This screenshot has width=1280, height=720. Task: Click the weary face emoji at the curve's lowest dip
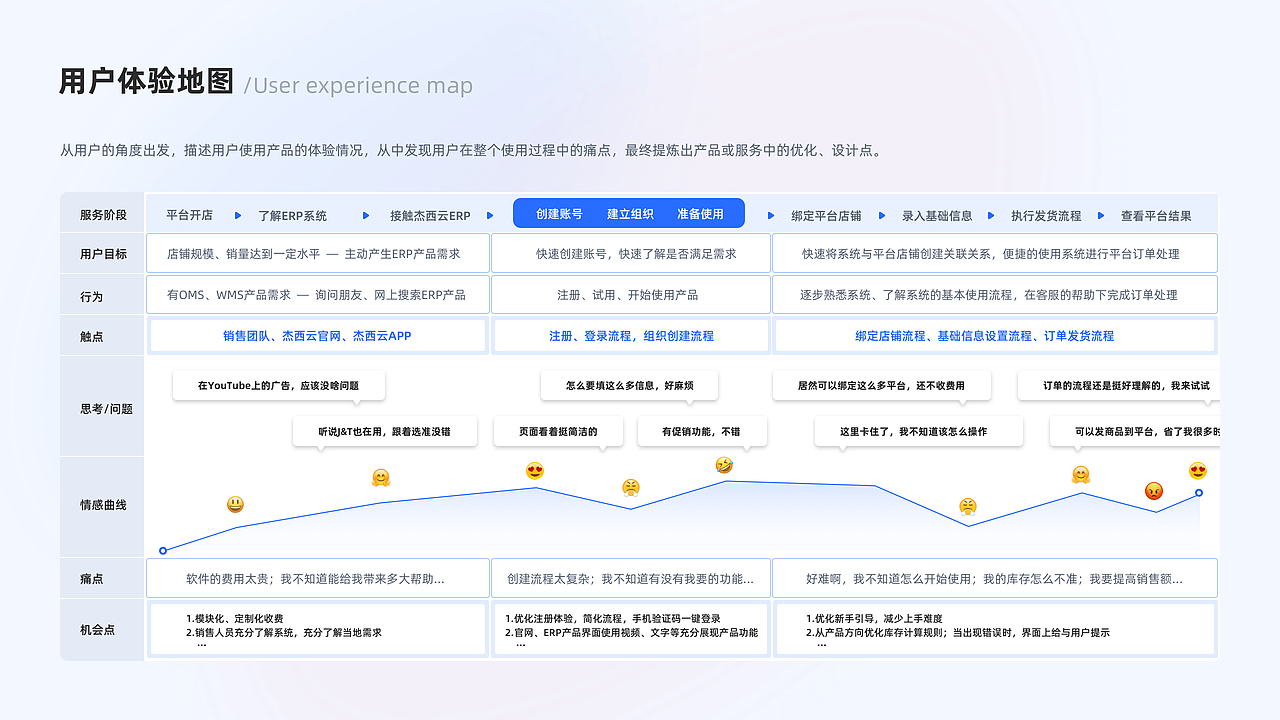pos(968,507)
